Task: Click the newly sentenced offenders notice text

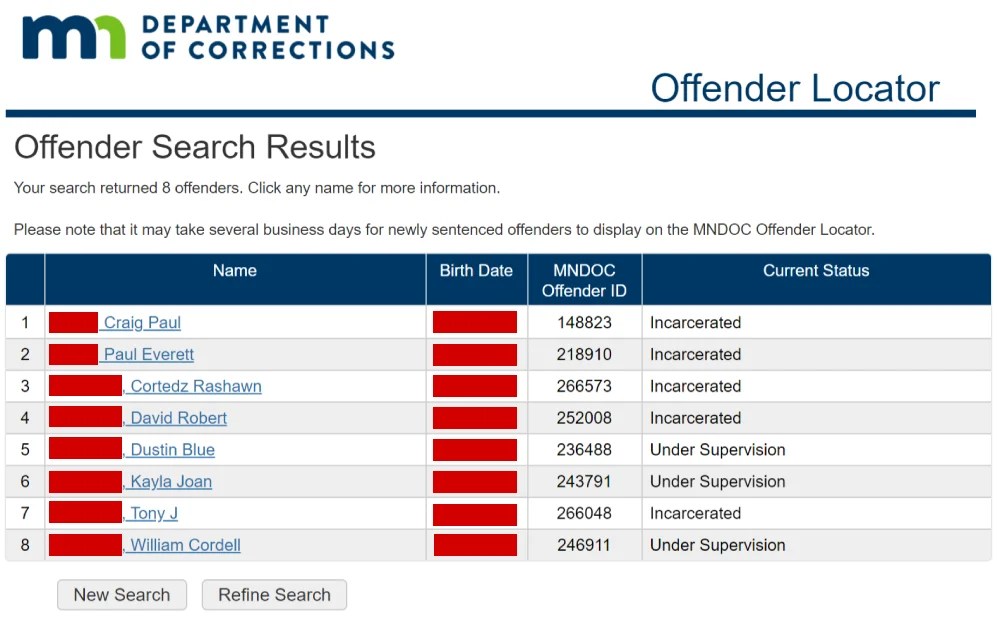Action: tap(444, 230)
